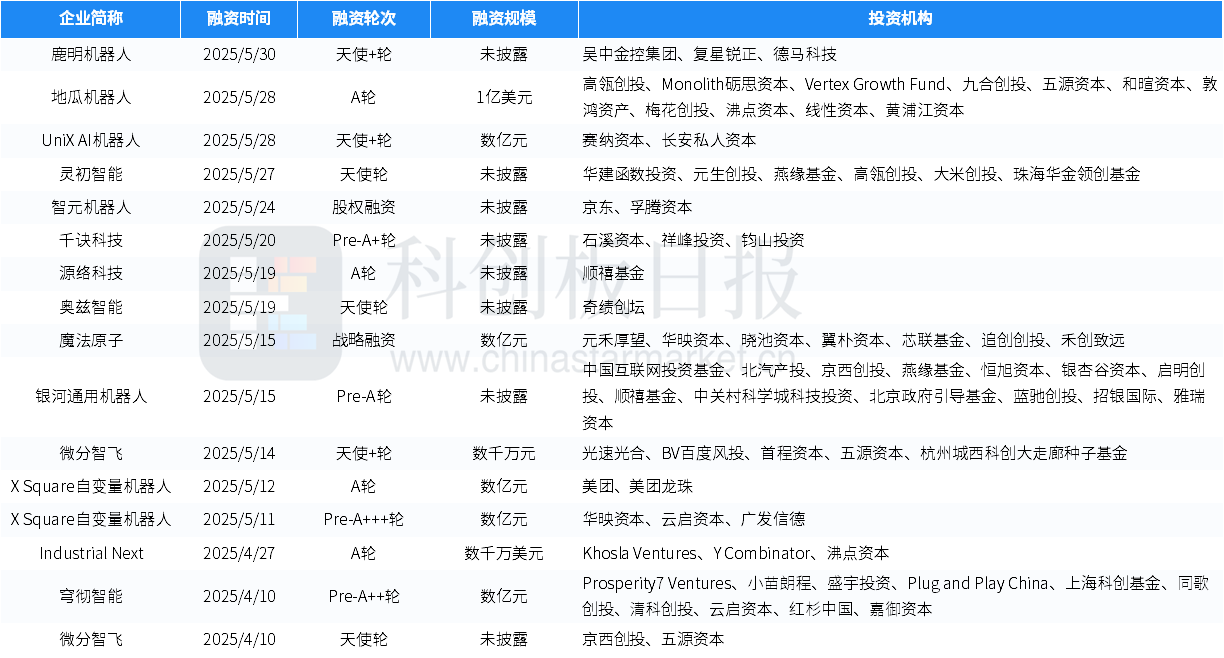Select investors 京东、孚腾资本

[637, 207]
